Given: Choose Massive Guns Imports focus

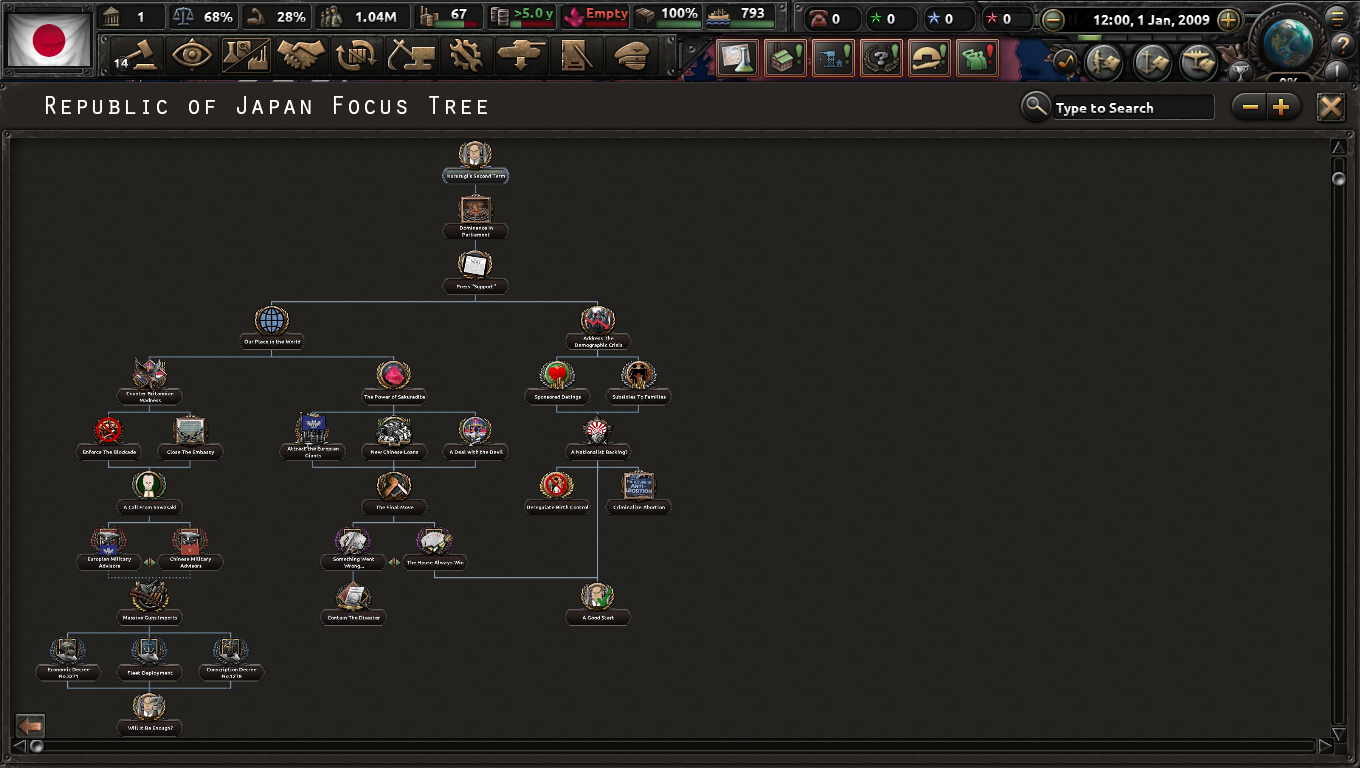Looking at the screenshot, I should tap(149, 604).
